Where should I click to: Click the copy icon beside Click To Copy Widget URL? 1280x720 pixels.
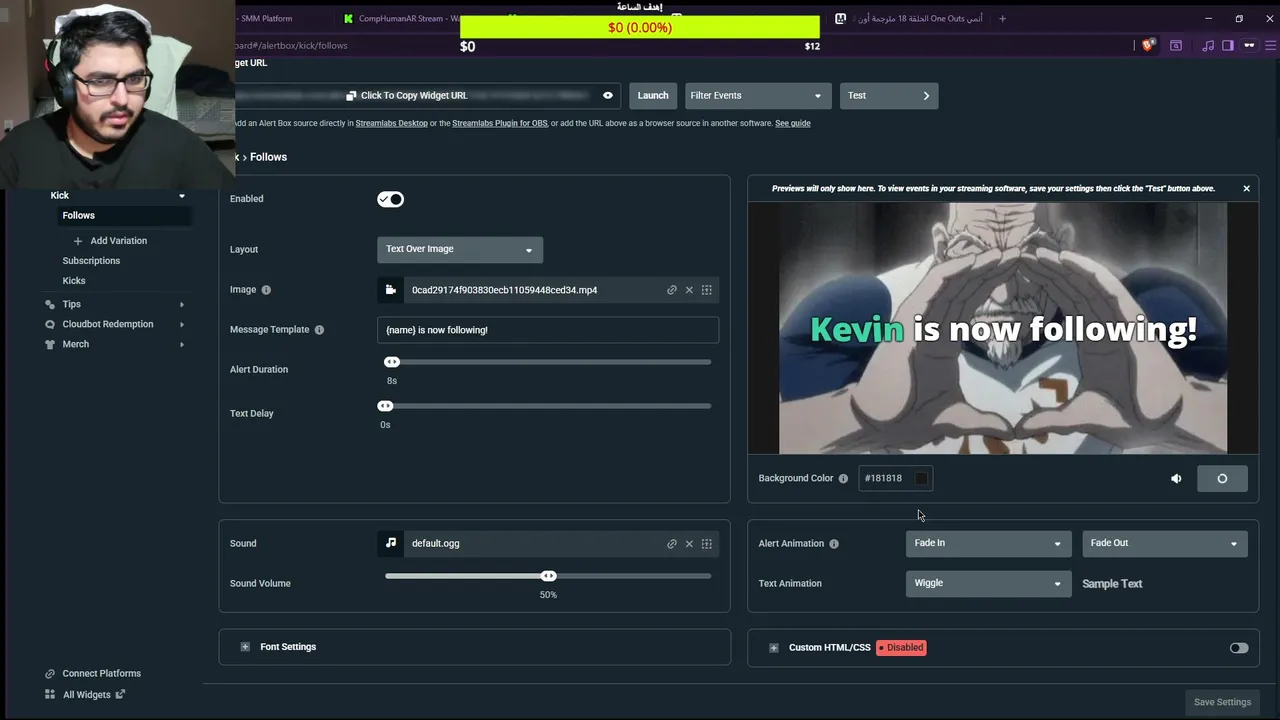[351, 96]
